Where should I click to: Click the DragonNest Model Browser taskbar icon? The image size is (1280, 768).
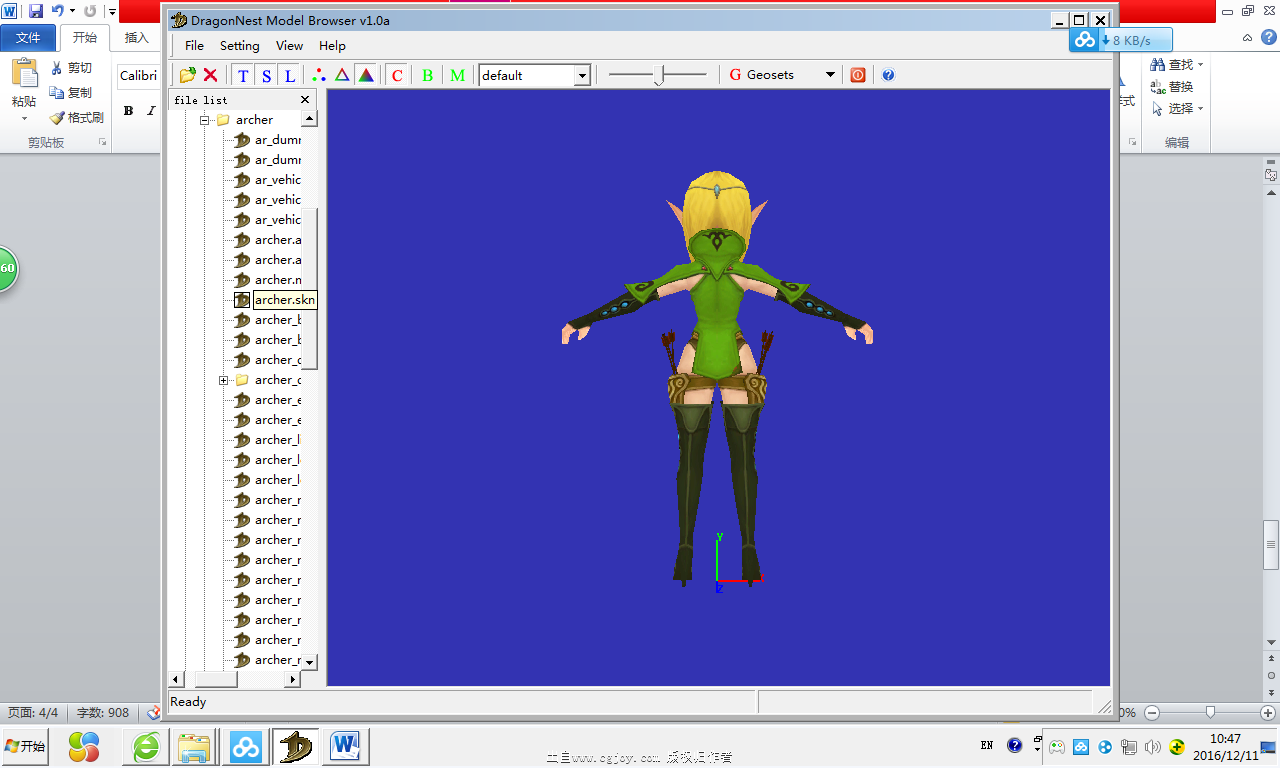click(296, 746)
